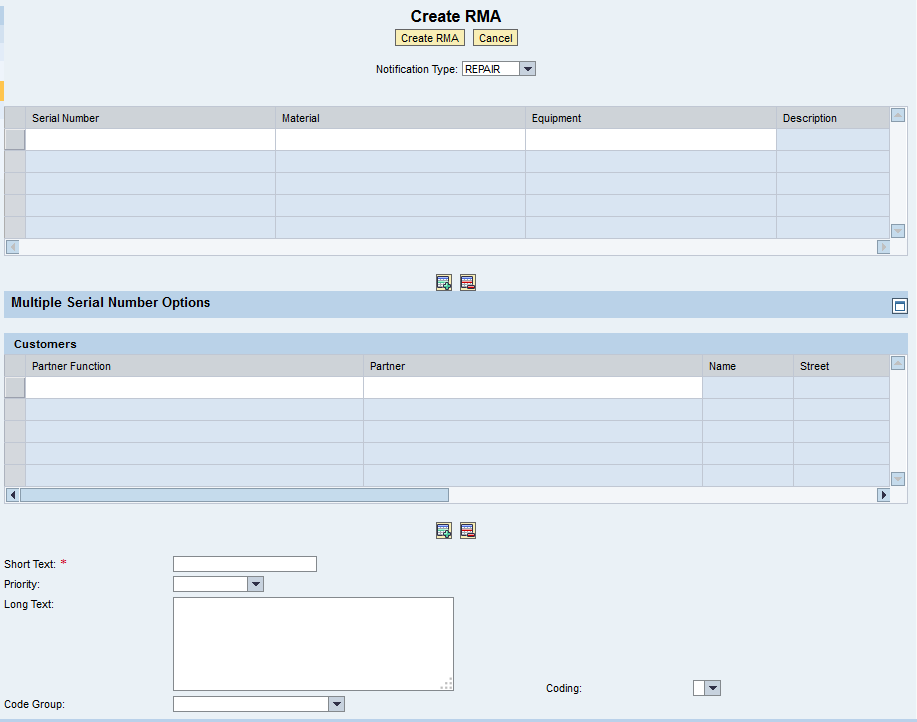917x722 pixels.
Task: Click the down arrow of Customers table scrollbar
Action: [x=898, y=479]
